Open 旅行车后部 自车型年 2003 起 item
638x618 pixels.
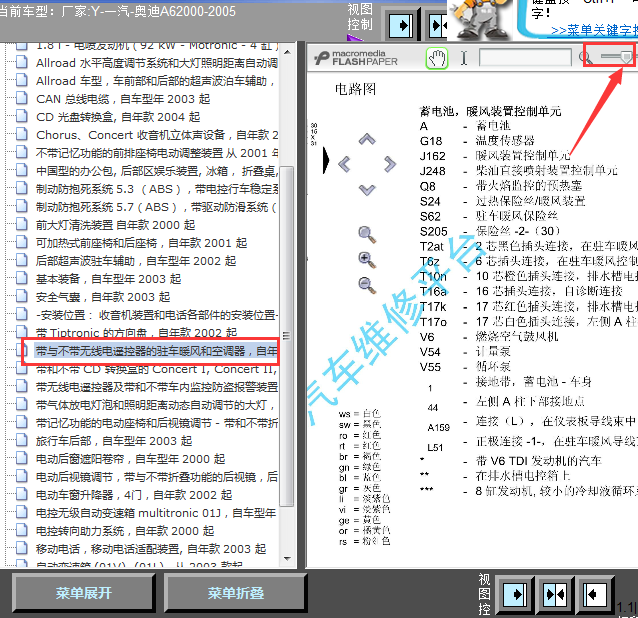pos(114,441)
